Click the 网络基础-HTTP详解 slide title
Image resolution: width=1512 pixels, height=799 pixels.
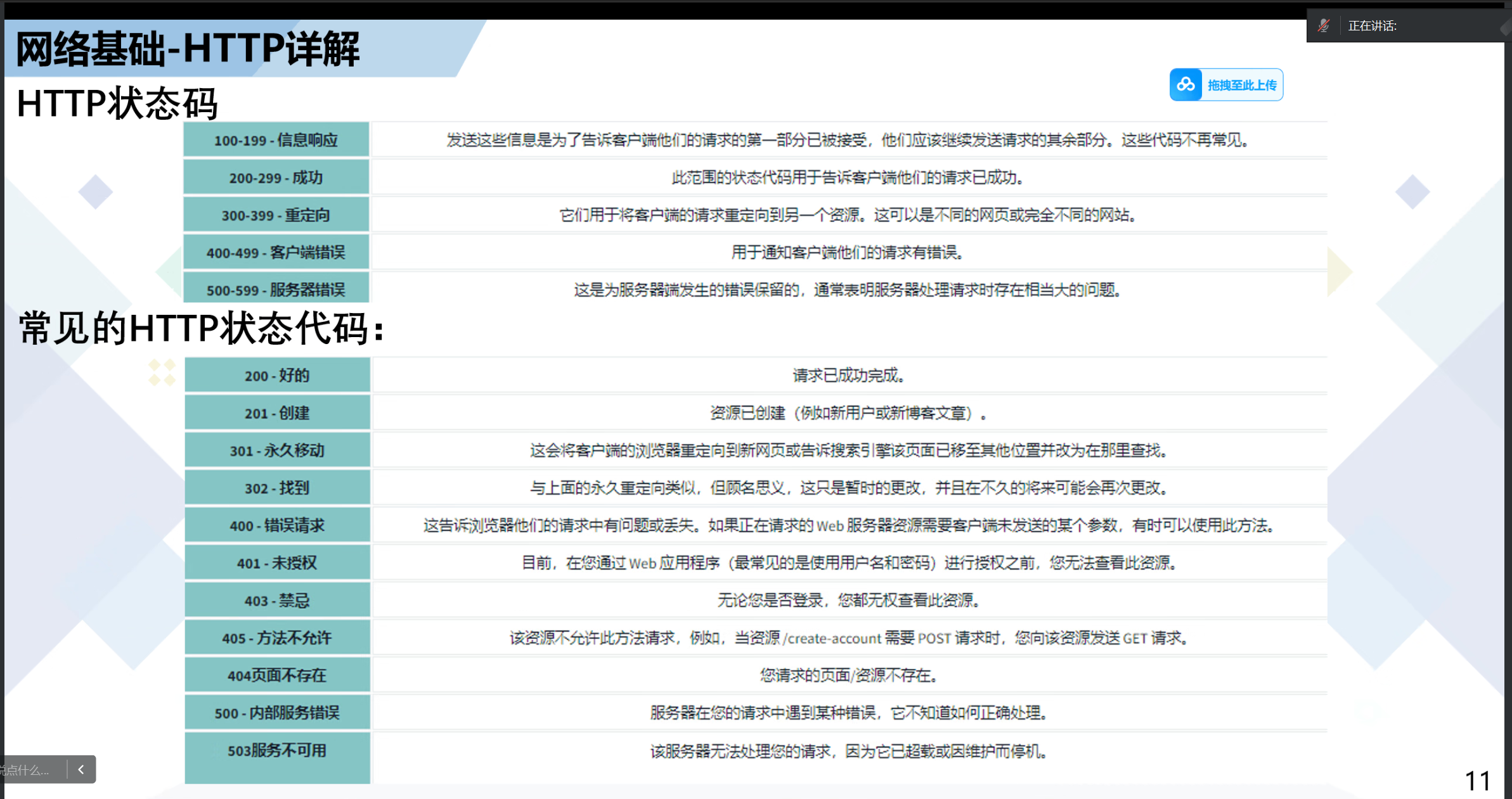pos(187,49)
